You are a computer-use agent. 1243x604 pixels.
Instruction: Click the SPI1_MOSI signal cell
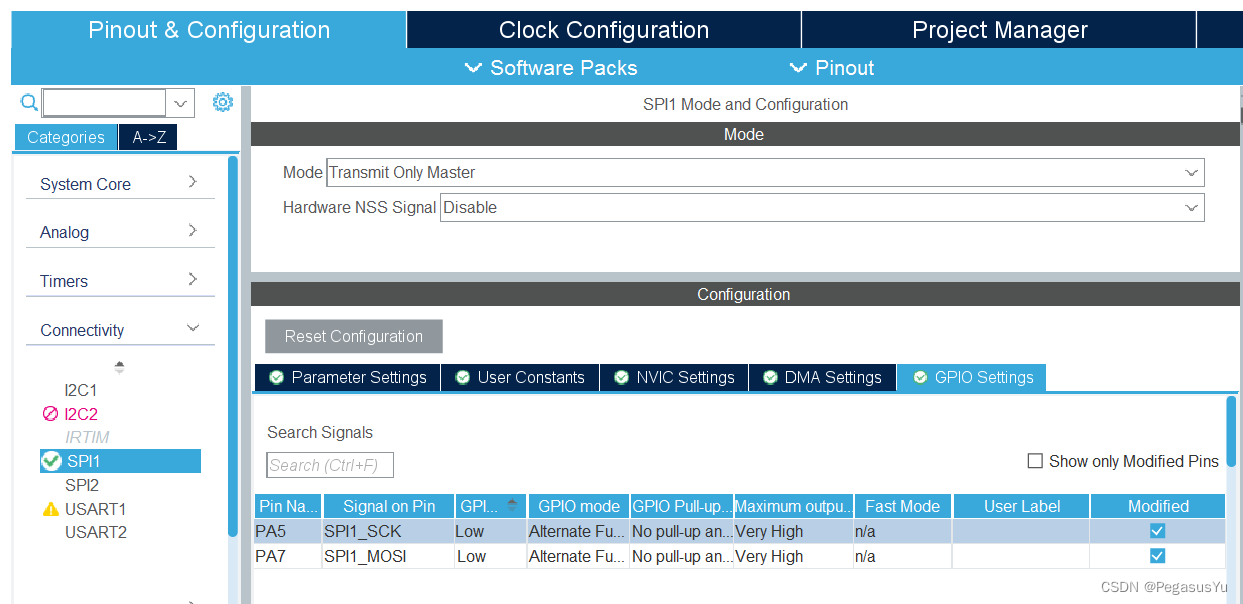point(389,555)
